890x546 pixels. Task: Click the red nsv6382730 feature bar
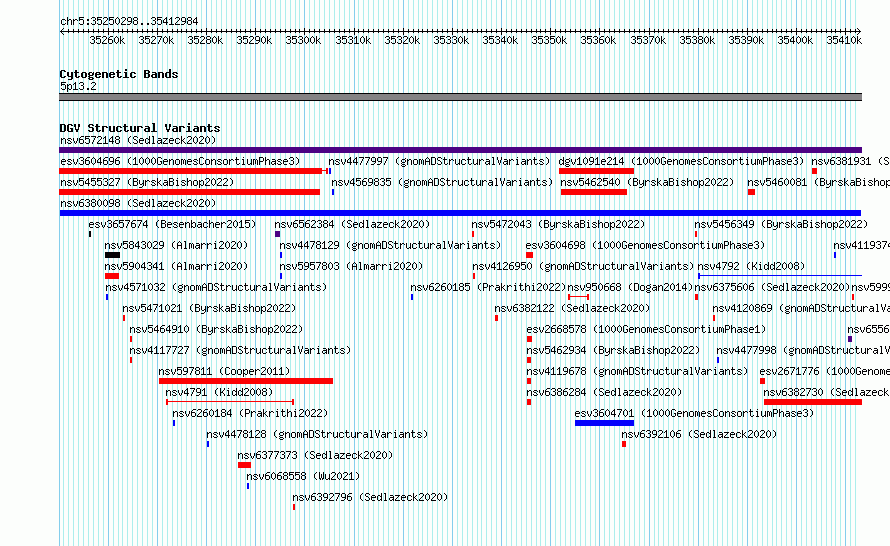click(x=813, y=402)
